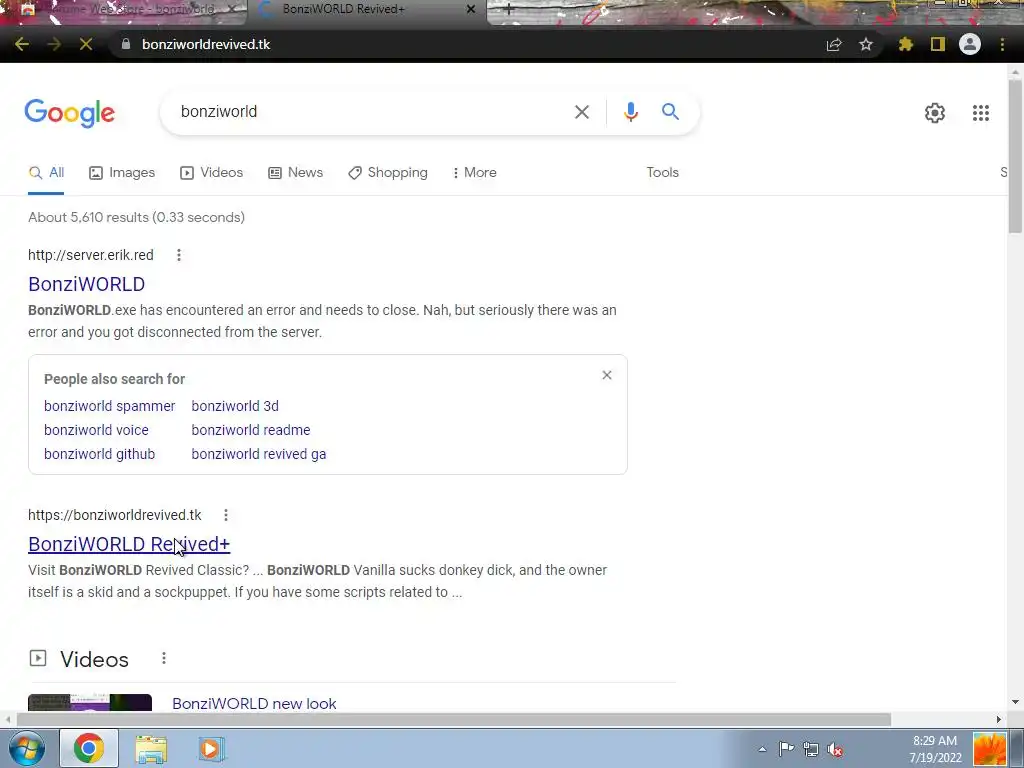The width and height of the screenshot is (1024, 768).
Task: Click the muted volume tray icon
Action: pyautogui.click(x=835, y=750)
